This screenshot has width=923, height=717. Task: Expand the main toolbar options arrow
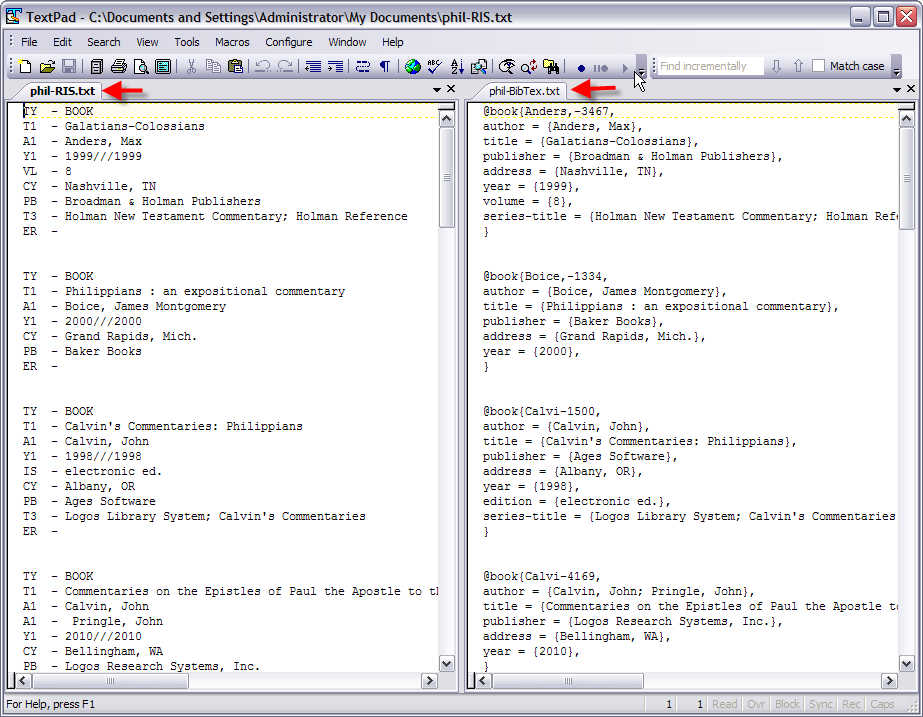point(642,73)
